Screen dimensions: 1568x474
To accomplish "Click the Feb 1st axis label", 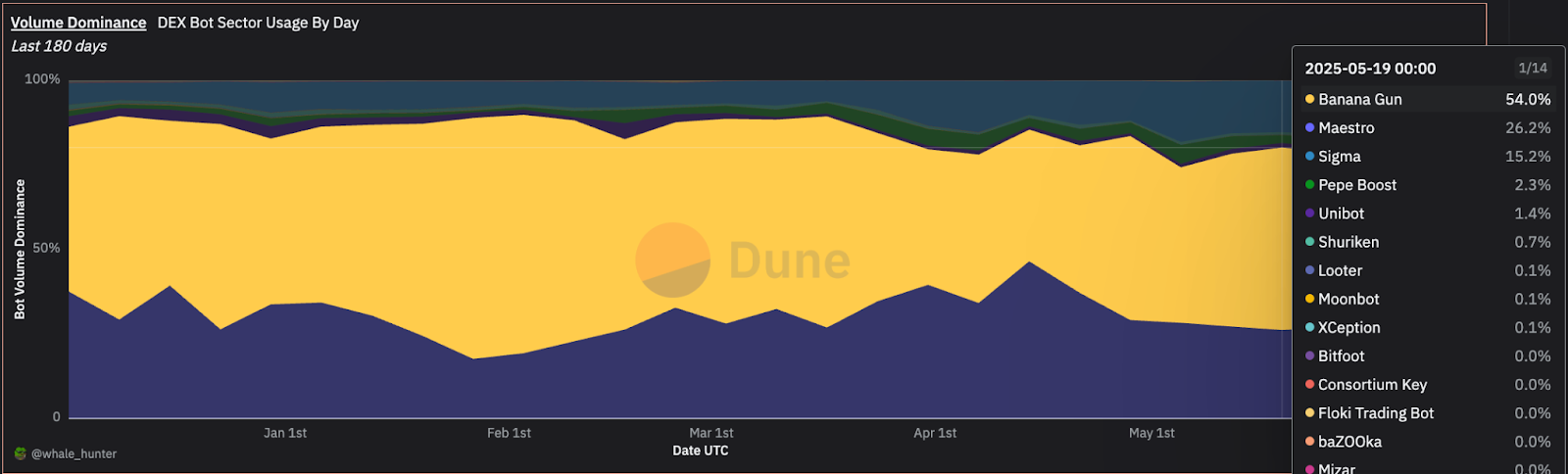I will pos(509,433).
